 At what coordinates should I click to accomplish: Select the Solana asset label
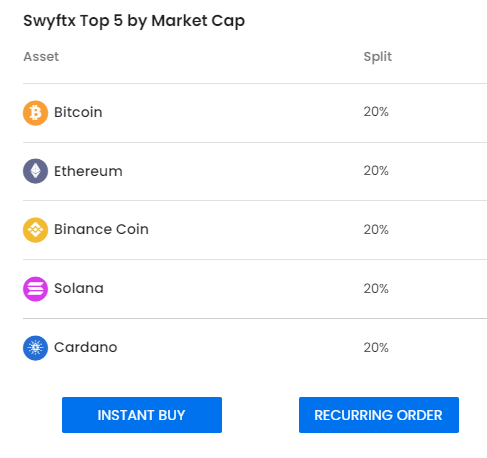pyautogui.click(x=79, y=288)
